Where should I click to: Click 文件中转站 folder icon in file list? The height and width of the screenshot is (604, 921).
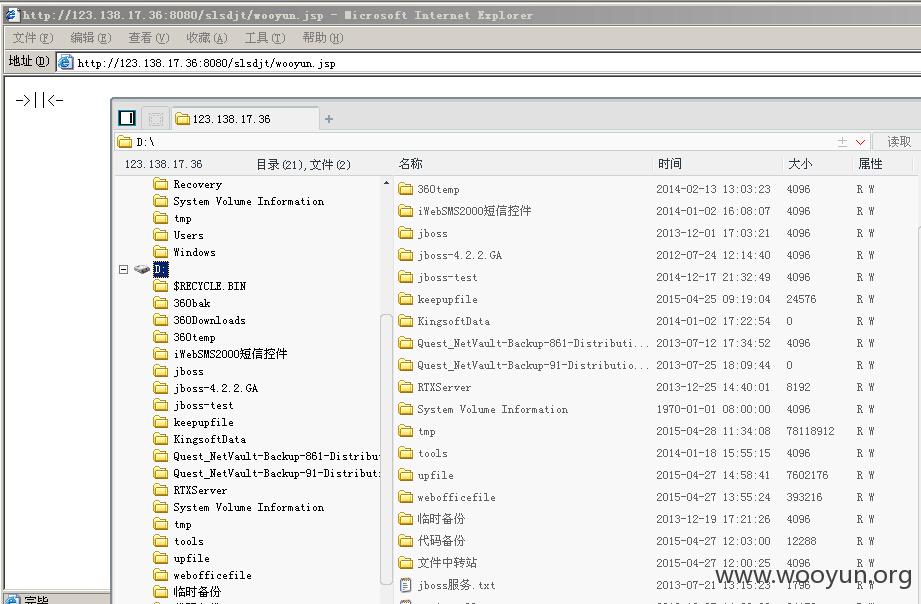tap(405, 563)
